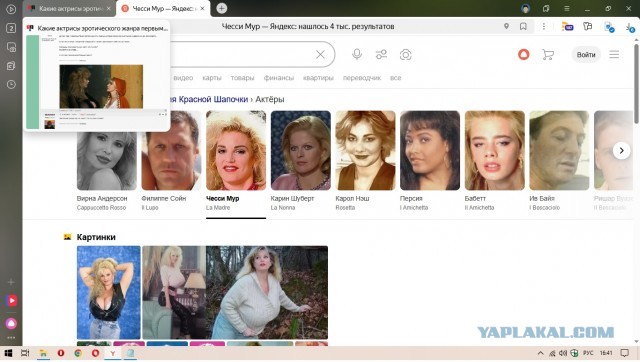Image resolution: width=640 pixels, height=362 pixels.
Task: Select actor card Ив Байя
Action: coord(559,161)
